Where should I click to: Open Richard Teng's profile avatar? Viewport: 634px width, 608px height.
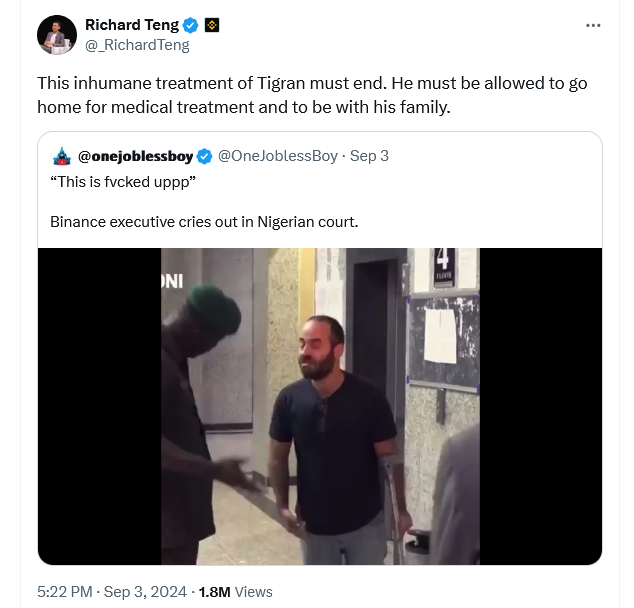point(57,35)
